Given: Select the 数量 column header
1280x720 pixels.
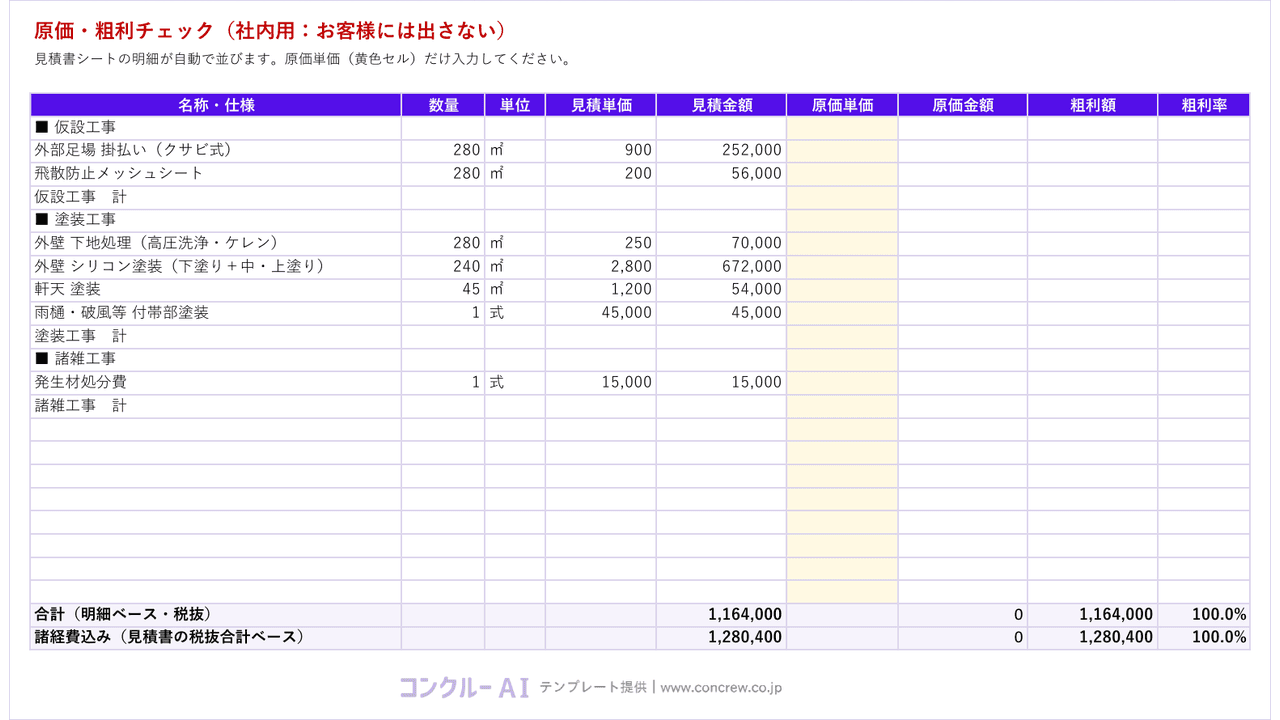Looking at the screenshot, I should coord(443,105).
